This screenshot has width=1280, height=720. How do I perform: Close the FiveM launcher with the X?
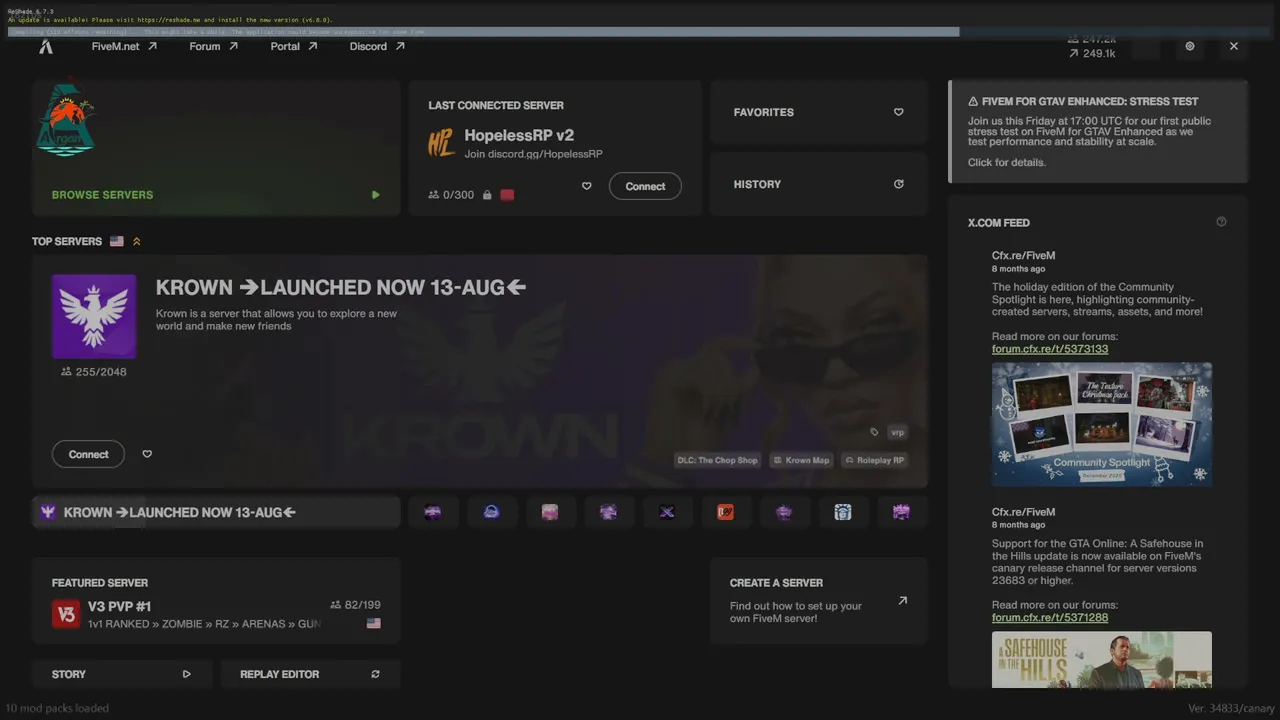(1234, 46)
